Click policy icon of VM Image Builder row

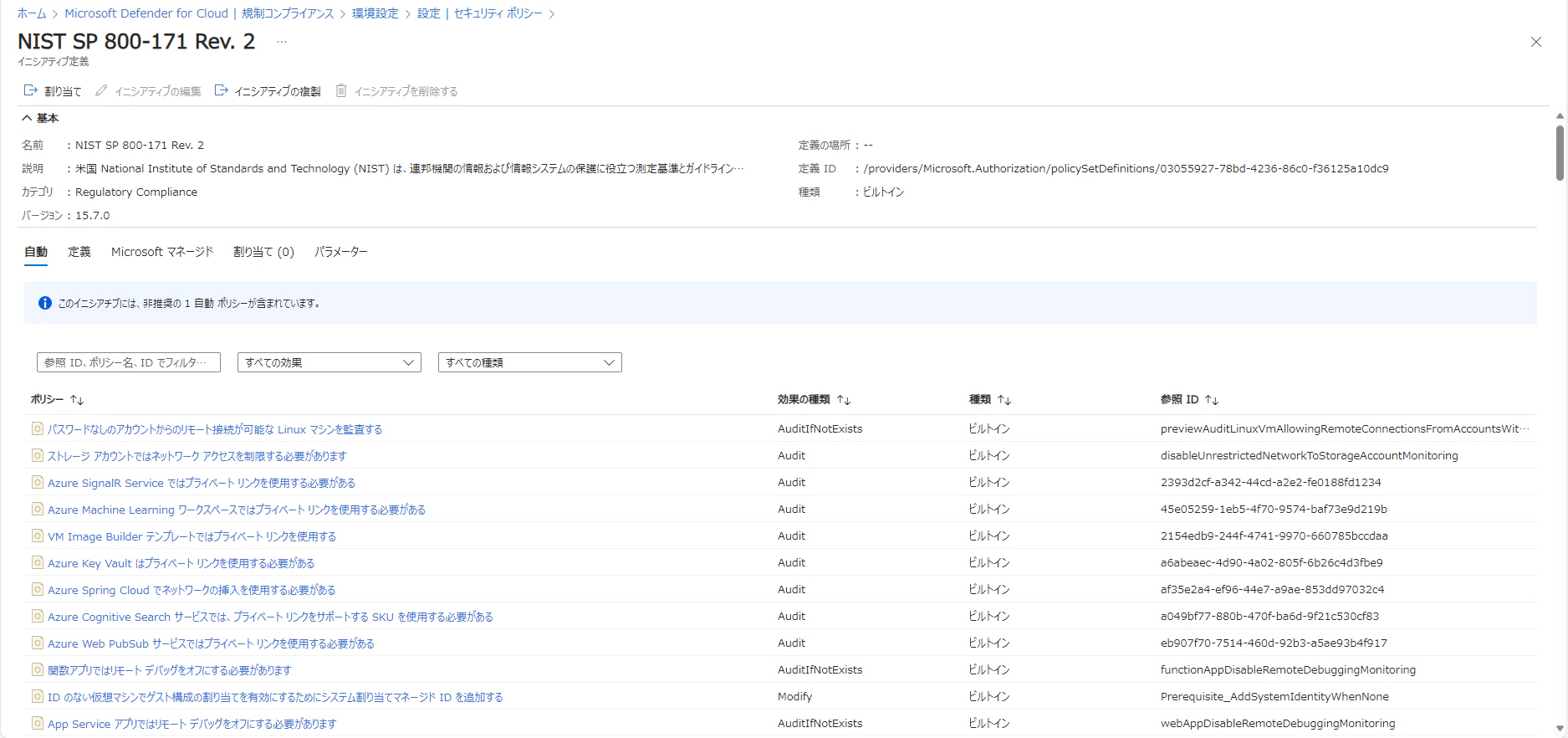pos(38,536)
